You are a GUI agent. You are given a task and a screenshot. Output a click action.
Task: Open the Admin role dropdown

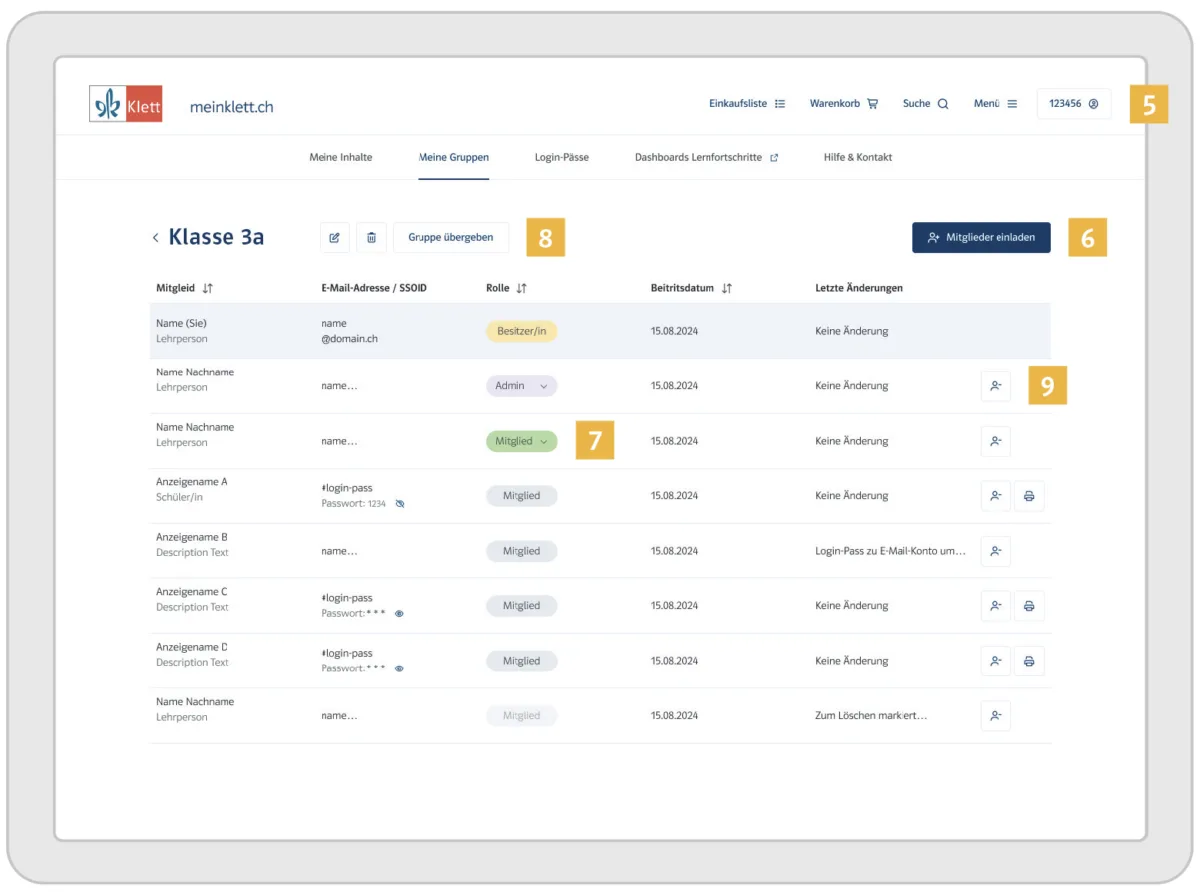click(x=521, y=386)
